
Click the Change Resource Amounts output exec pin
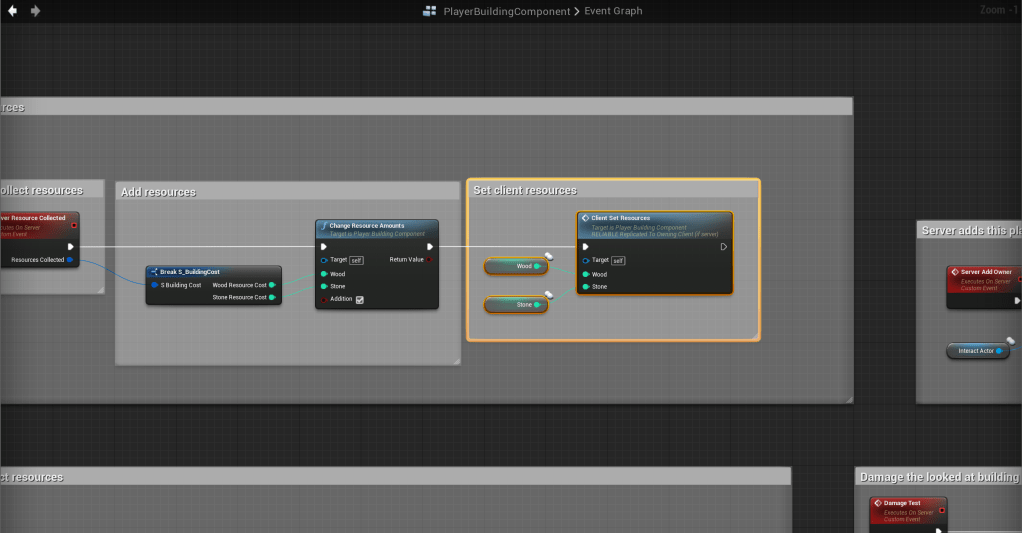coord(430,246)
